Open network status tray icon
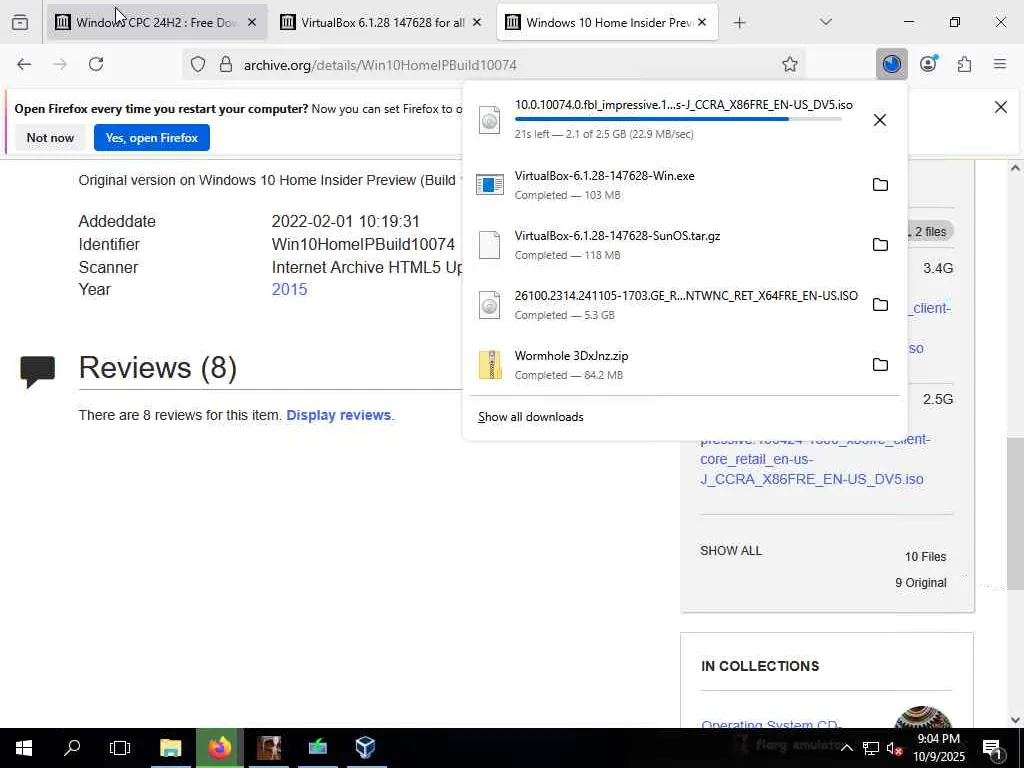The width and height of the screenshot is (1024, 768). pos(871,748)
